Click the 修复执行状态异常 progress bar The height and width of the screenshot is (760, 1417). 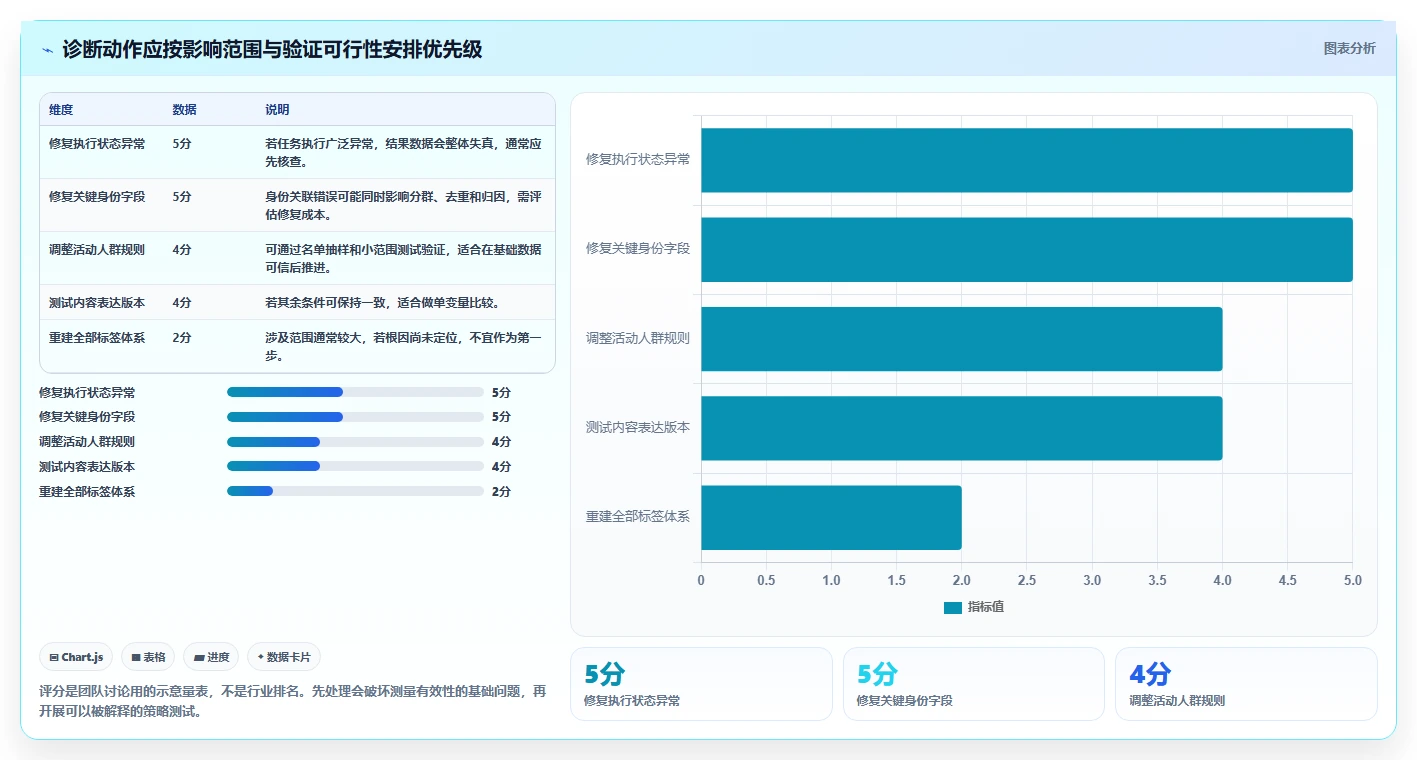coord(355,392)
